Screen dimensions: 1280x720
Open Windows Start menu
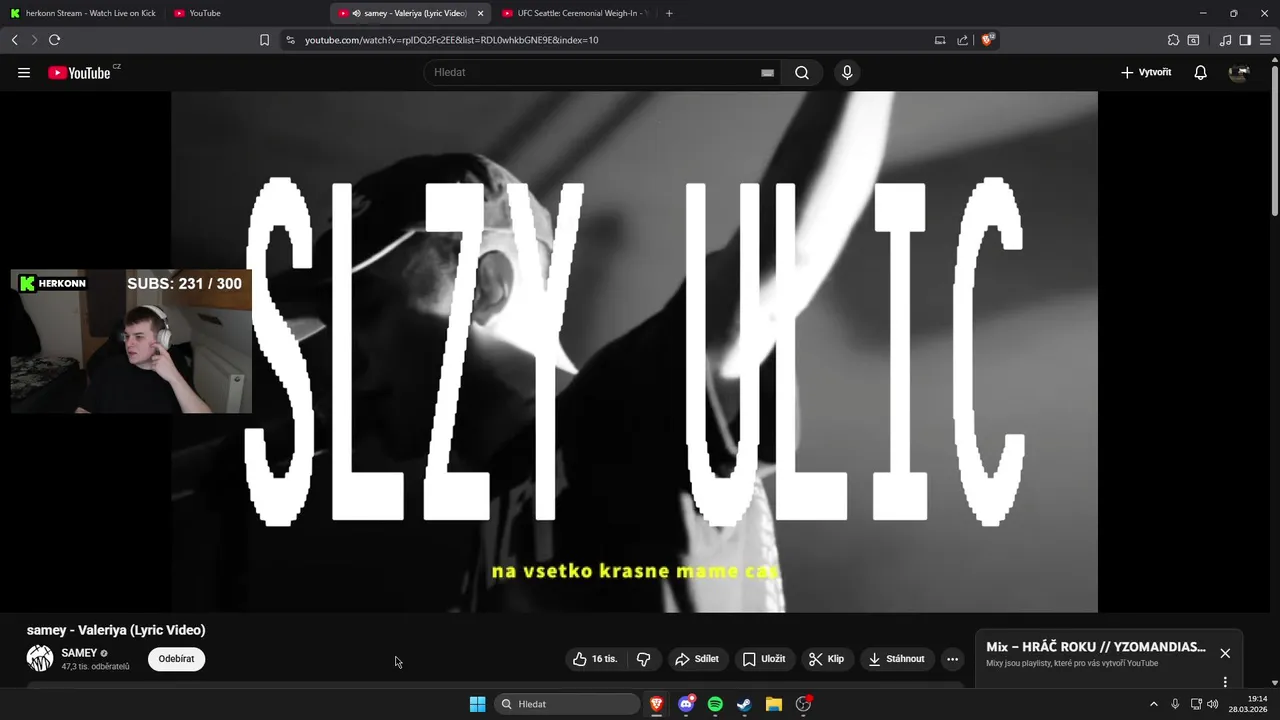click(477, 704)
